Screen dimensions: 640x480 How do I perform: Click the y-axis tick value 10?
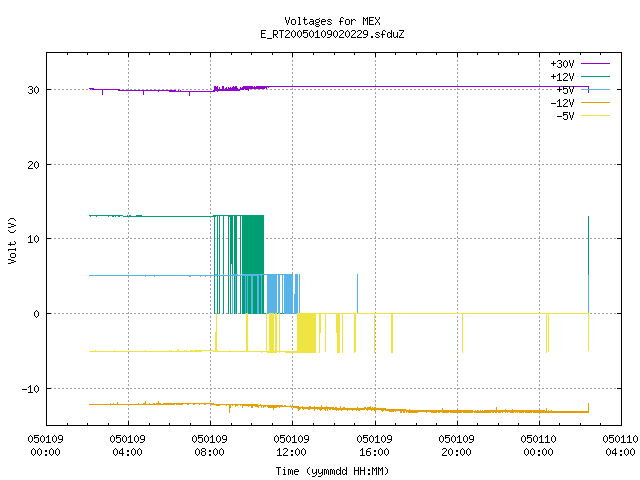33,239
